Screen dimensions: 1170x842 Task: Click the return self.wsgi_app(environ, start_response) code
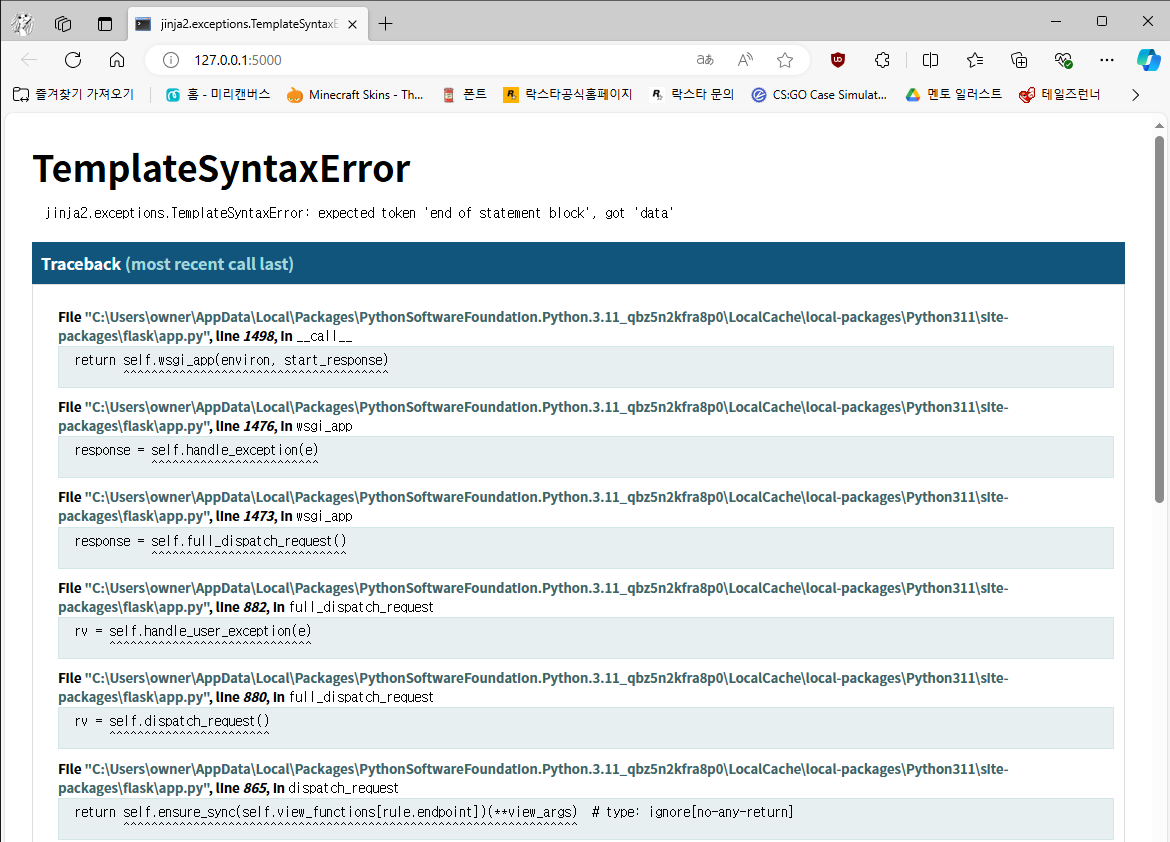[231, 360]
